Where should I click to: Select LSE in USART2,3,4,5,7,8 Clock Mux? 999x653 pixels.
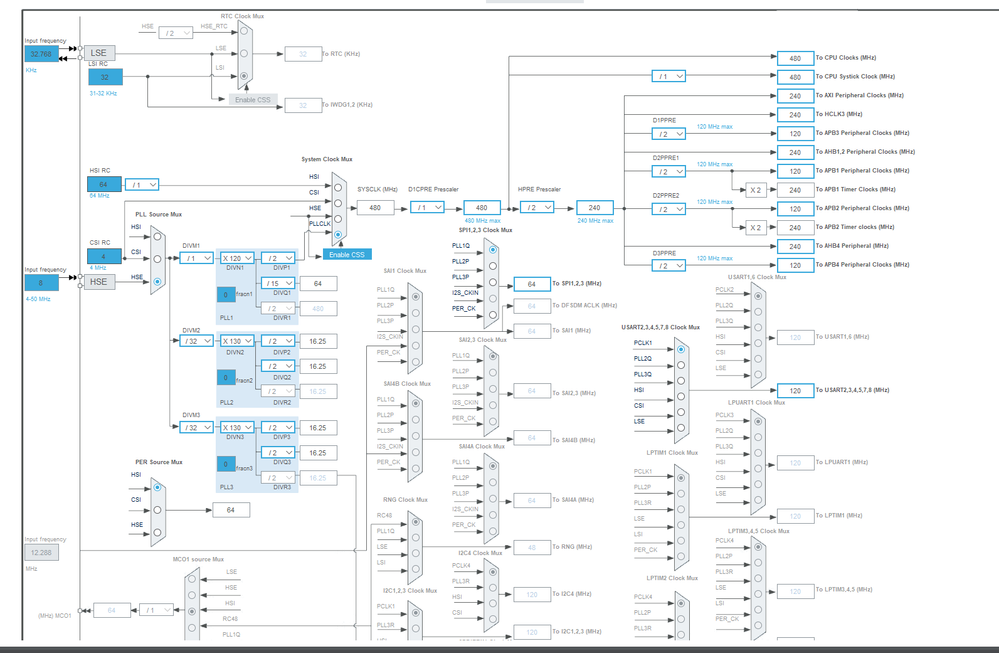click(681, 428)
